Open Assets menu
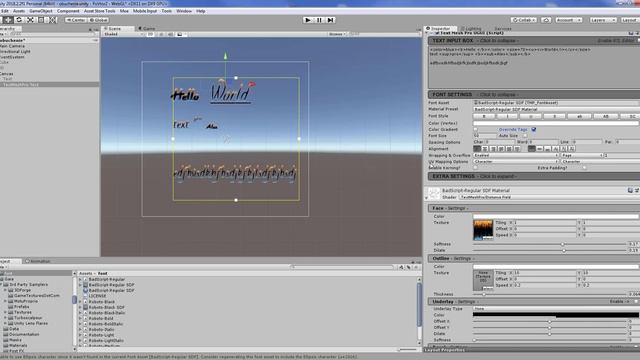Image resolution: width=640 pixels, height=360 pixels. (19, 11)
